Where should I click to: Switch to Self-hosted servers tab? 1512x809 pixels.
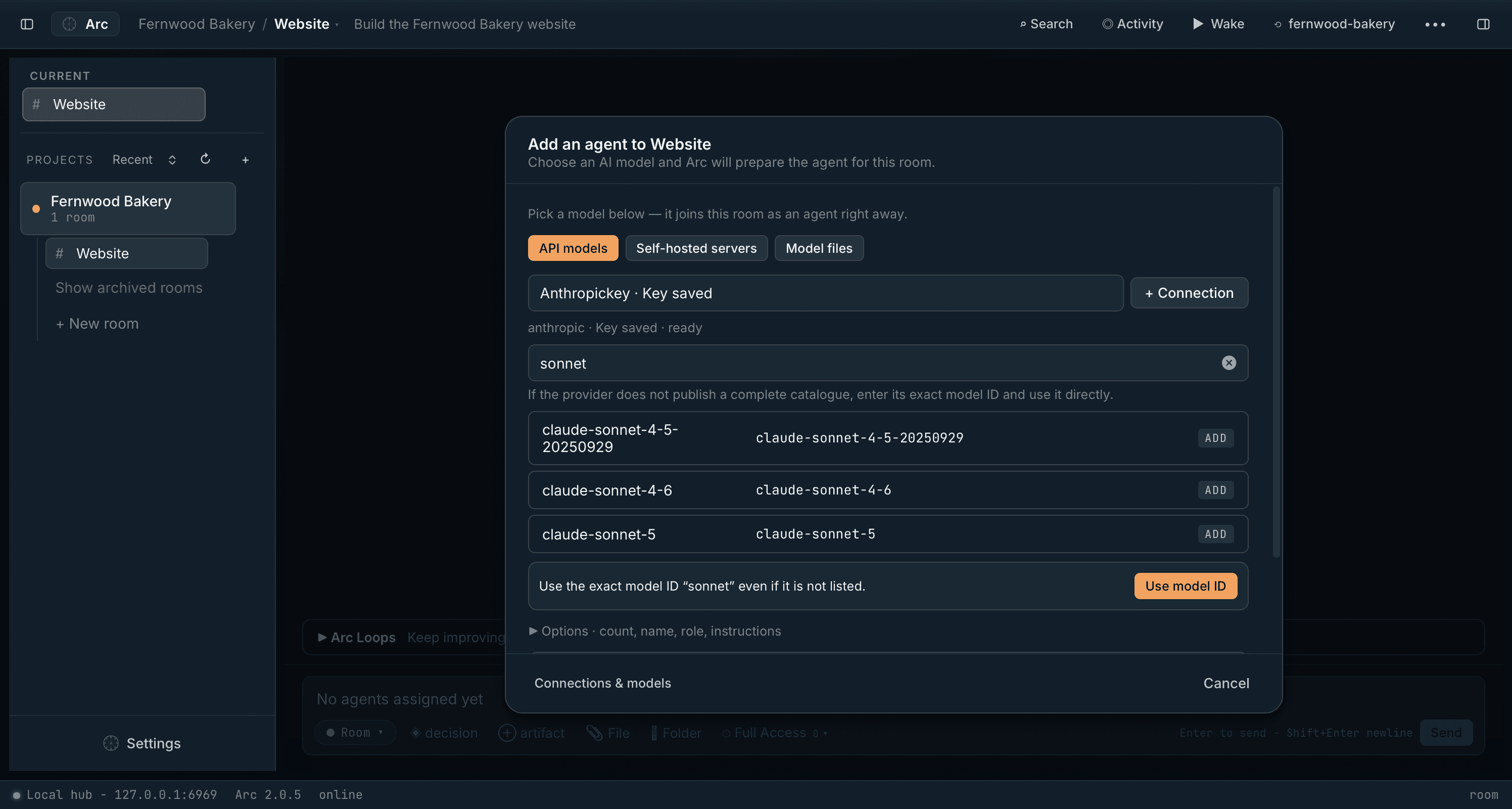[696, 248]
